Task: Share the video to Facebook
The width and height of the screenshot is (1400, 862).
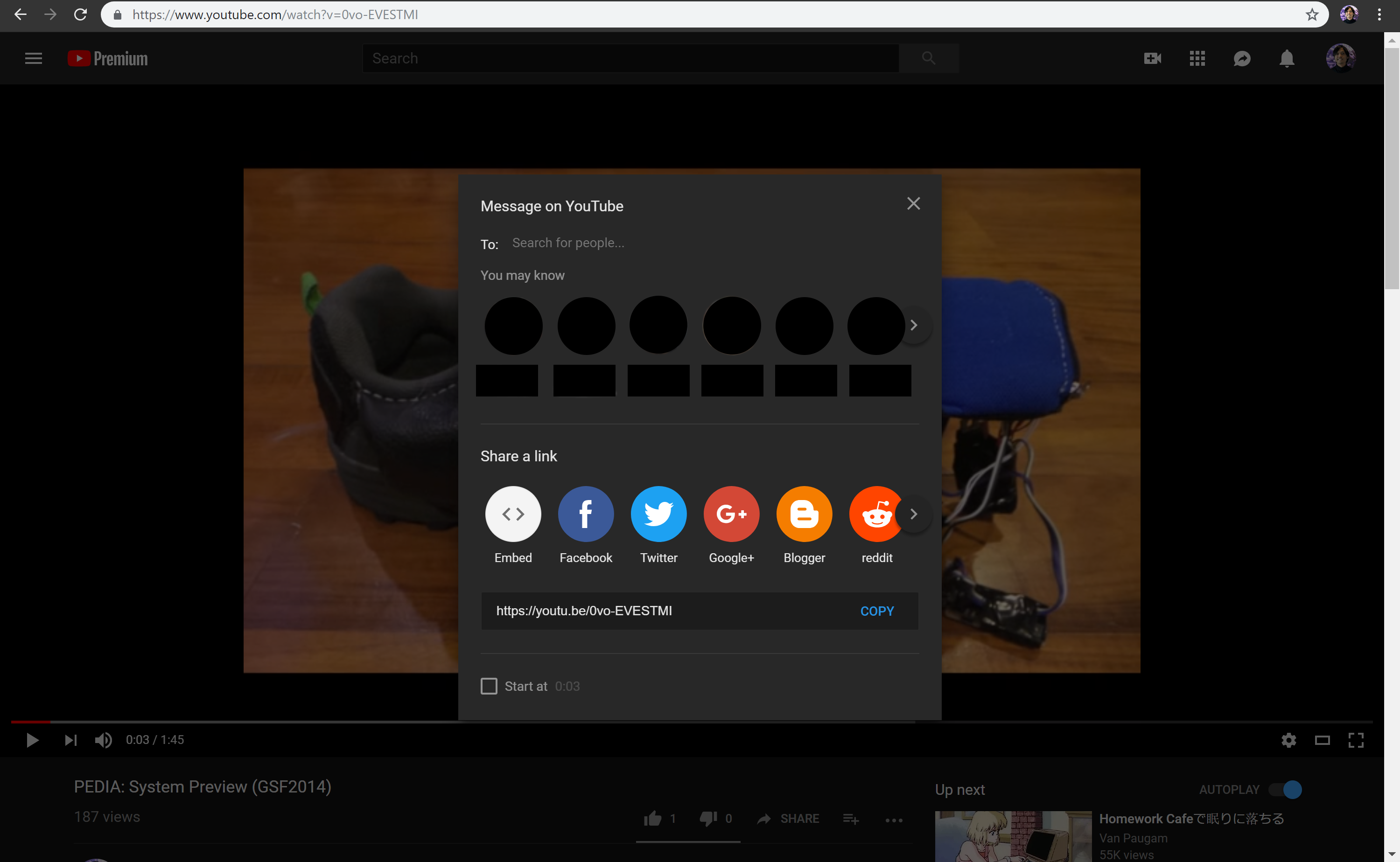Action: pyautogui.click(x=586, y=525)
